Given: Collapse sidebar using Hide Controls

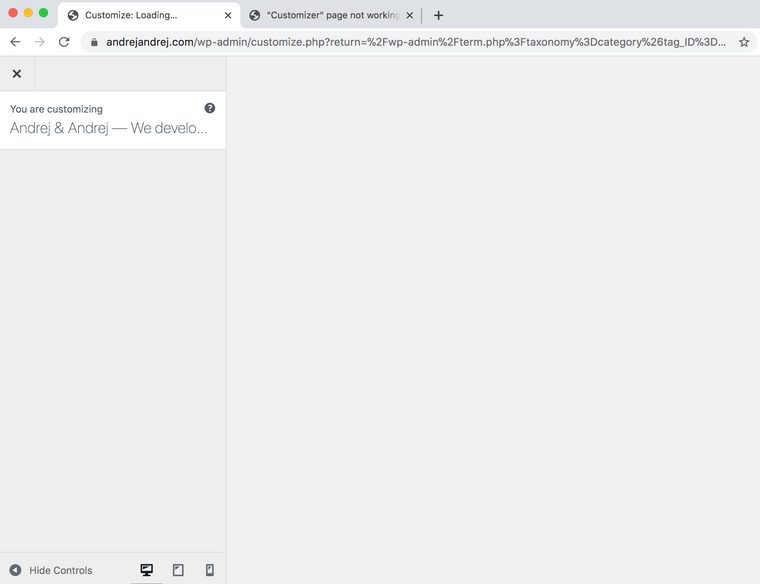Looking at the screenshot, I should pos(52,570).
